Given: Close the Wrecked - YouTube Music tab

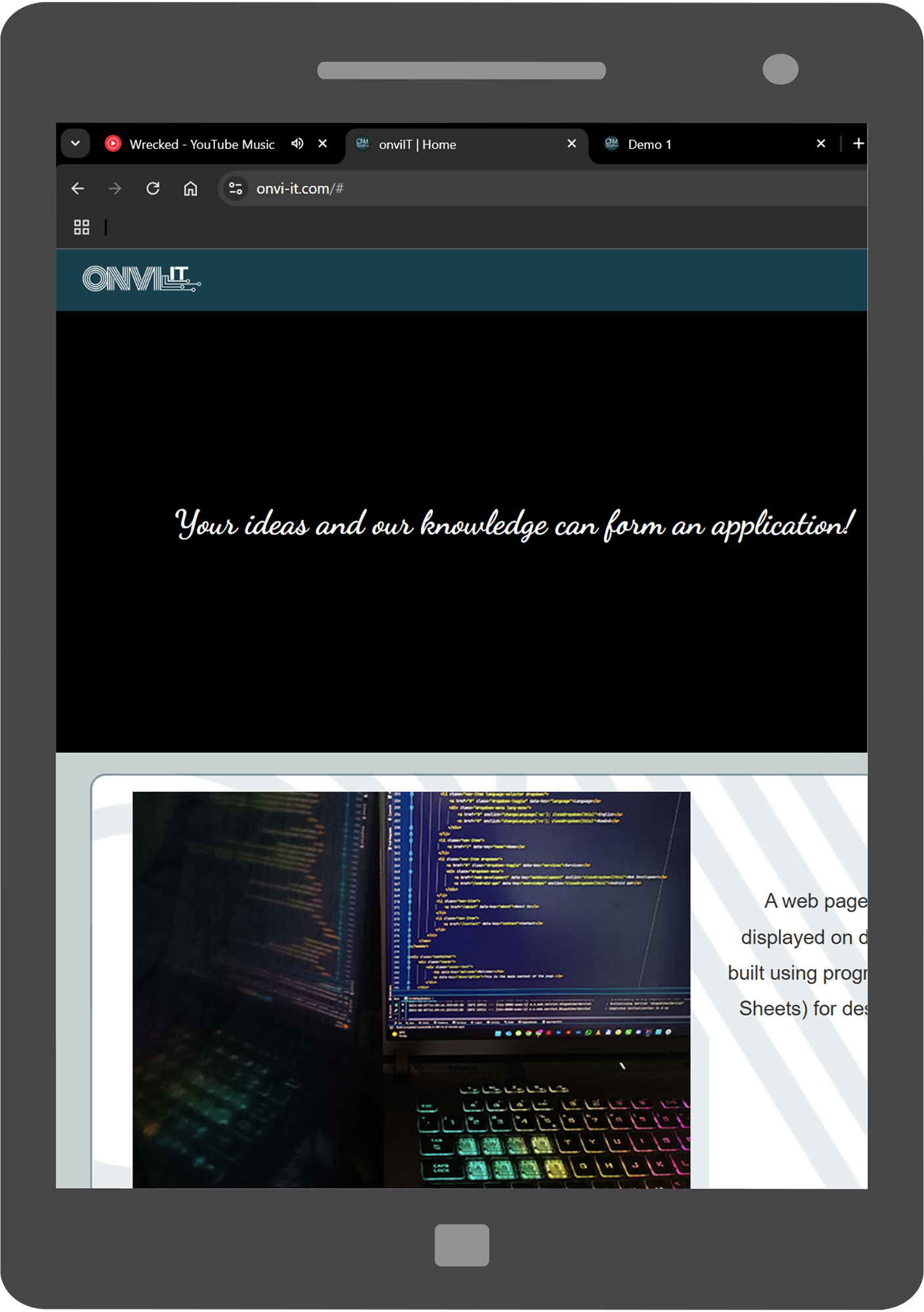Looking at the screenshot, I should click(x=323, y=144).
